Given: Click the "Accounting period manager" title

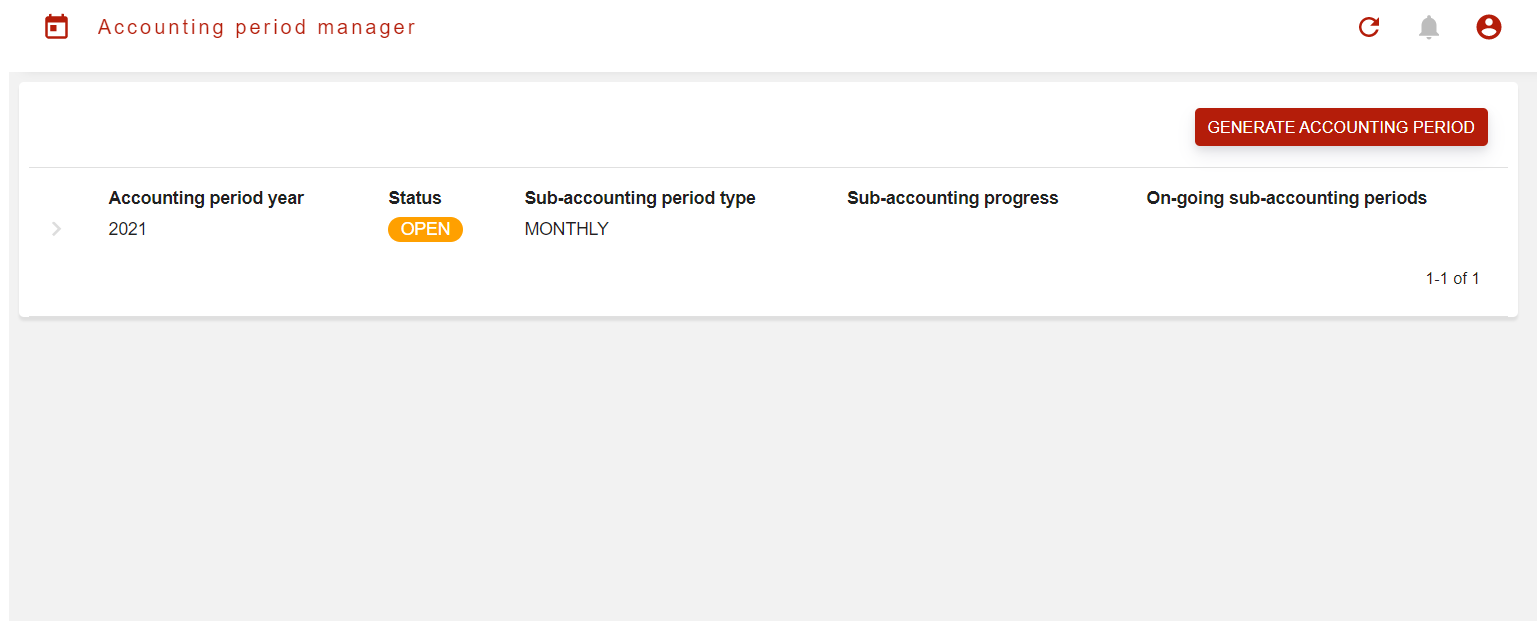Looking at the screenshot, I should [257, 27].
